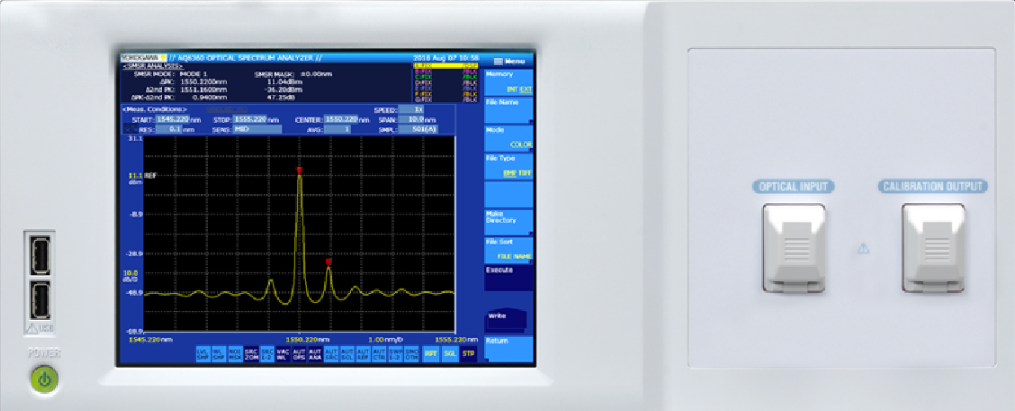Click the AUT OFS icon in bottom toolbar
Viewport: 1015px width, 411px height.
click(299, 353)
